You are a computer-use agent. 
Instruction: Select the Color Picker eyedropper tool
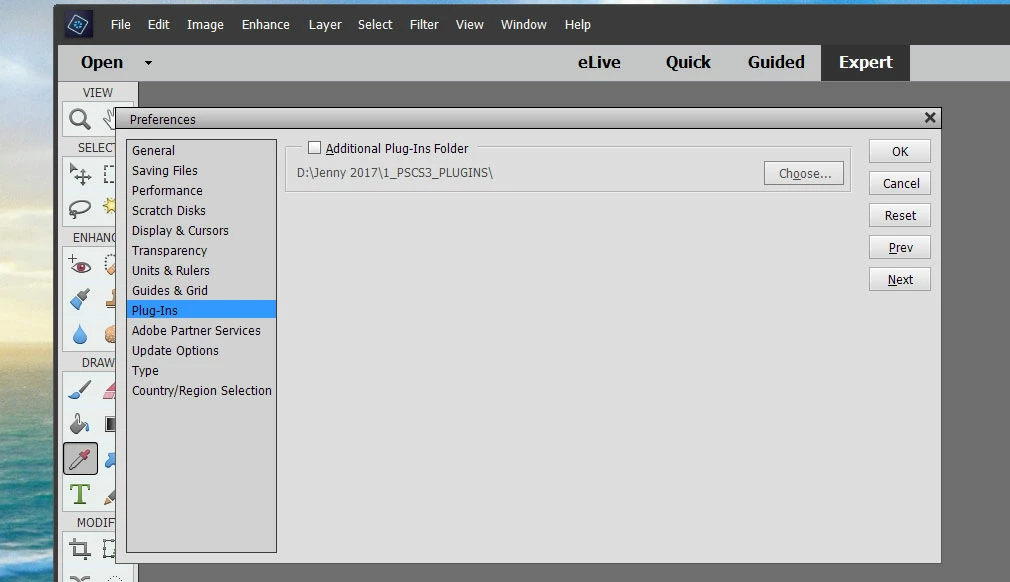pyautogui.click(x=81, y=459)
